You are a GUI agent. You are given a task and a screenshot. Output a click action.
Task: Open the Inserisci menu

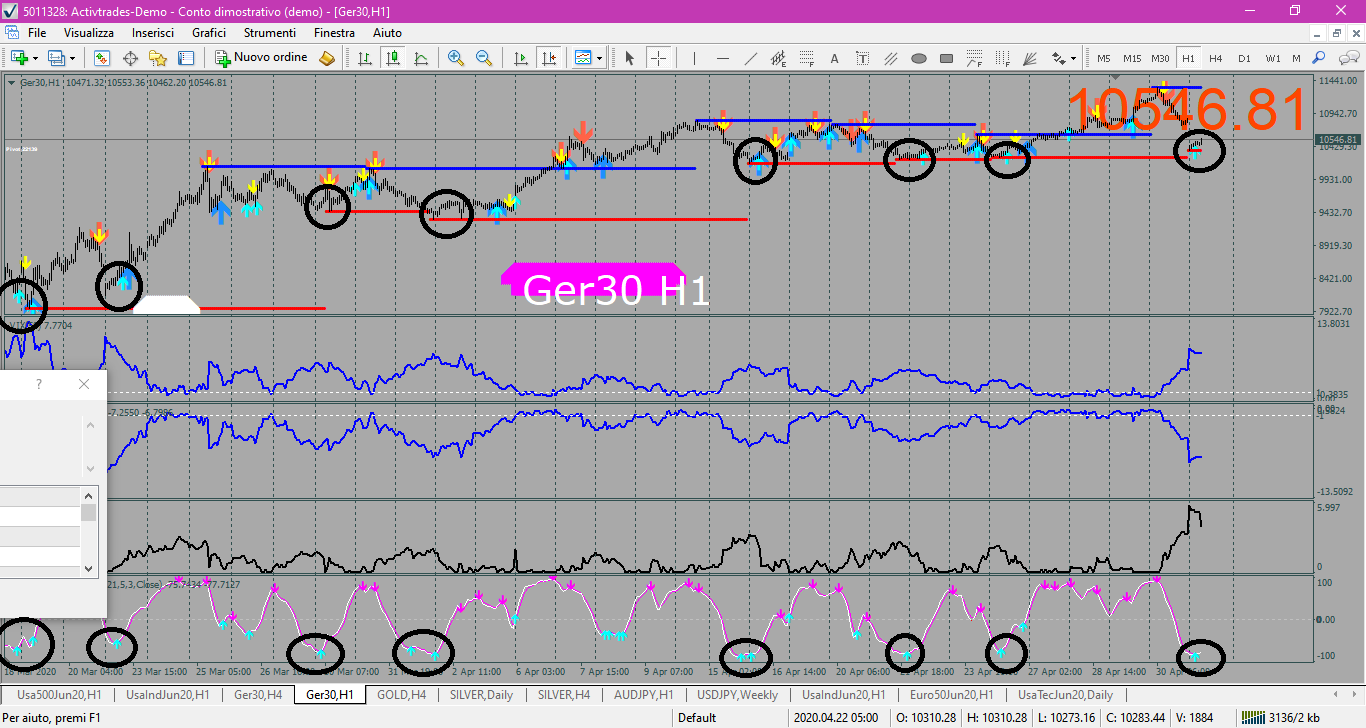click(x=152, y=33)
